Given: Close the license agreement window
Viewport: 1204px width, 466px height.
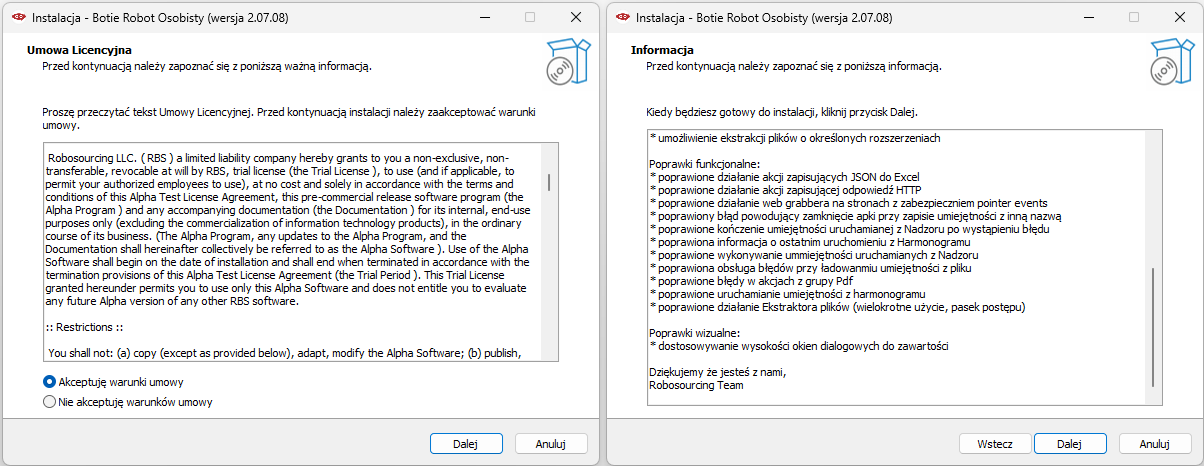Looking at the screenshot, I should pyautogui.click(x=576, y=17).
